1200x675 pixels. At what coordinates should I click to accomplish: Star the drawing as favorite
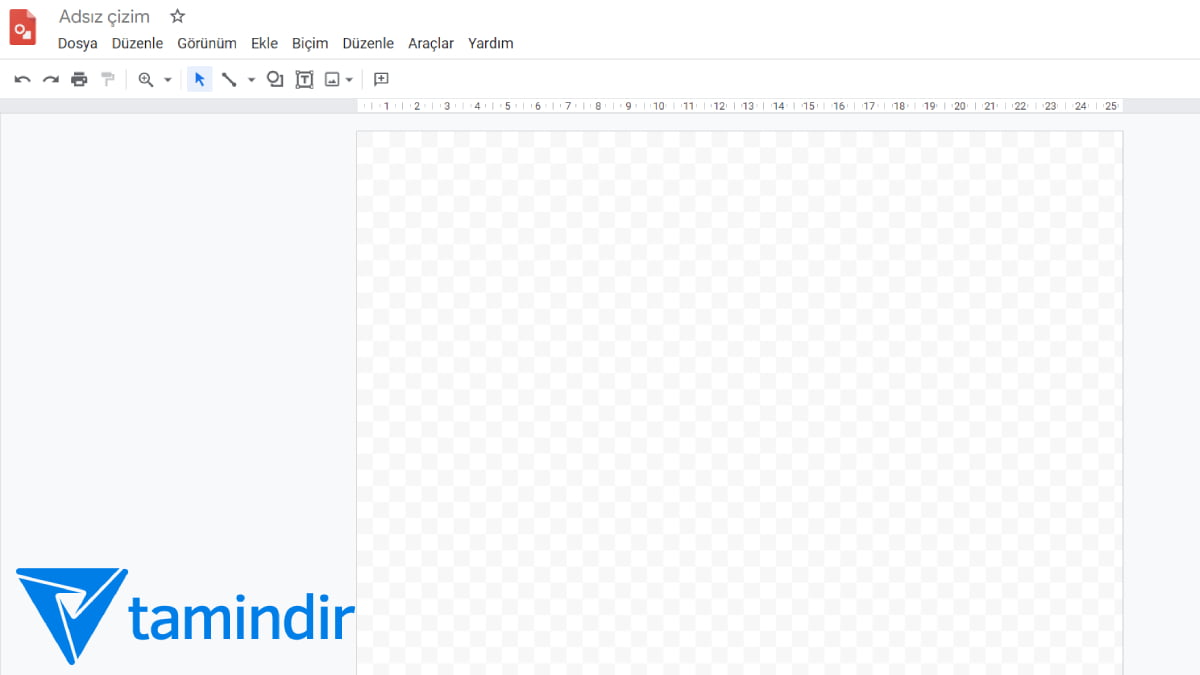tap(177, 16)
